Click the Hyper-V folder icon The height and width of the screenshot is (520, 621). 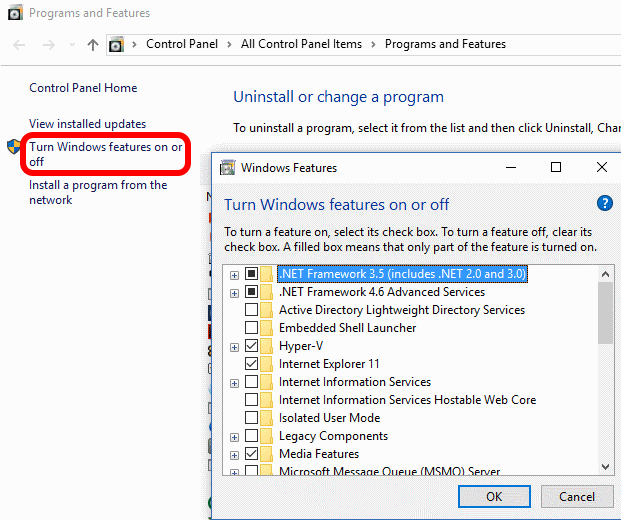pos(267,346)
